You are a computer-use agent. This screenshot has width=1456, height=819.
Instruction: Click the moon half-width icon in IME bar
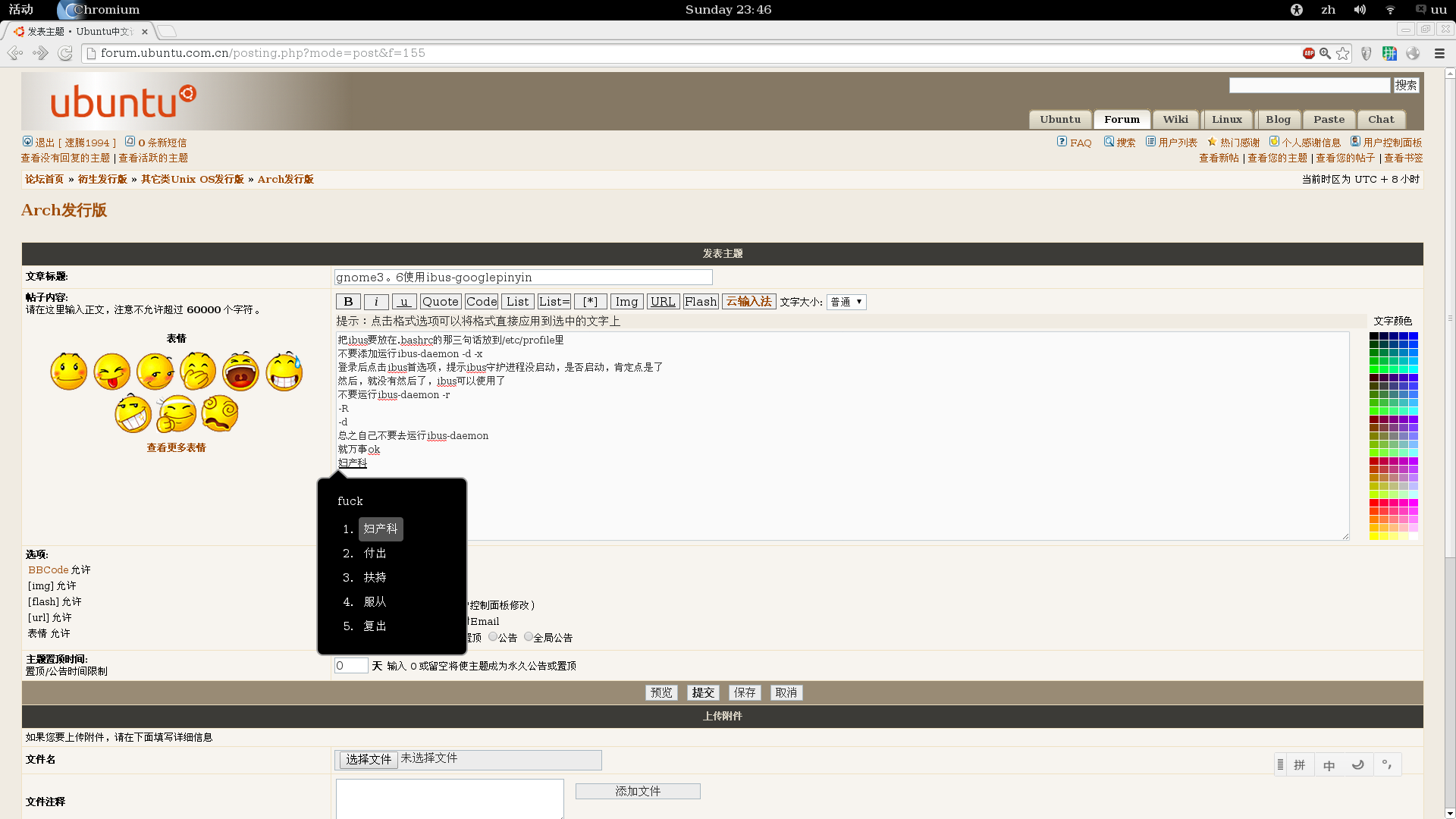click(1357, 764)
